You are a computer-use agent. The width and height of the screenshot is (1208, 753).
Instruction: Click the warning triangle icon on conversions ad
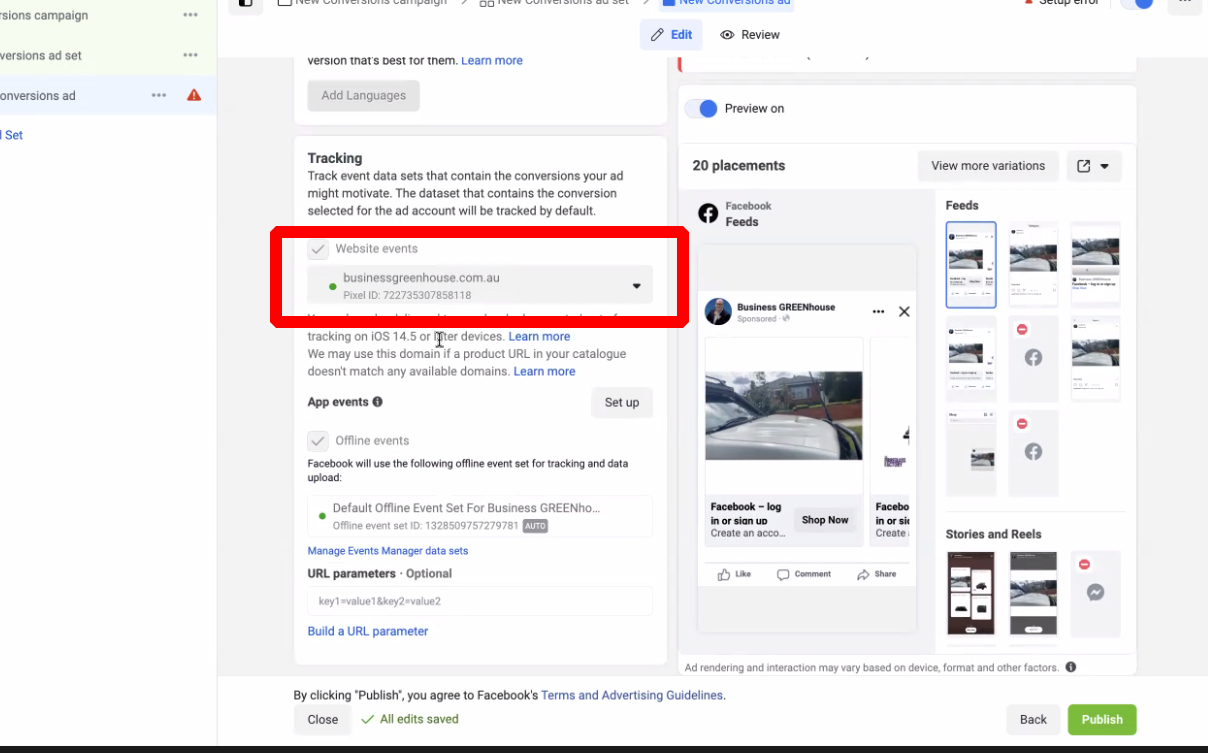(x=194, y=95)
